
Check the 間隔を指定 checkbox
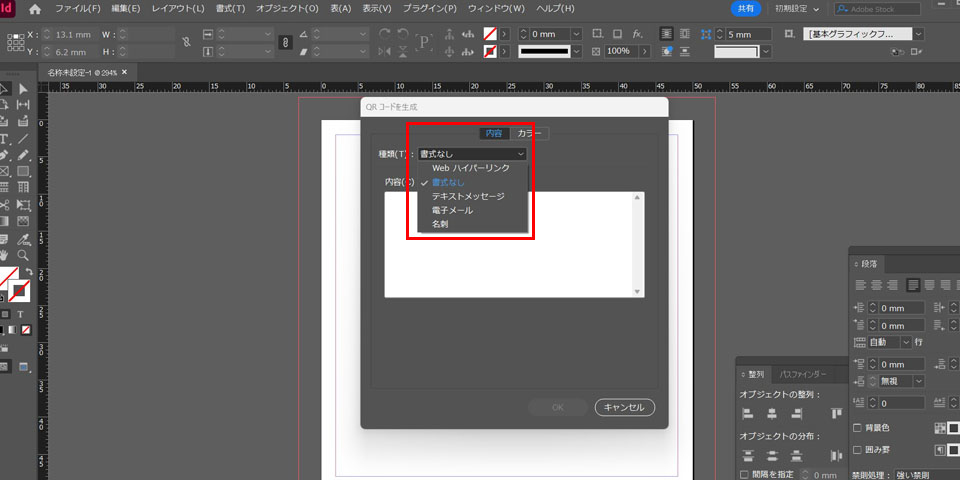[745, 474]
